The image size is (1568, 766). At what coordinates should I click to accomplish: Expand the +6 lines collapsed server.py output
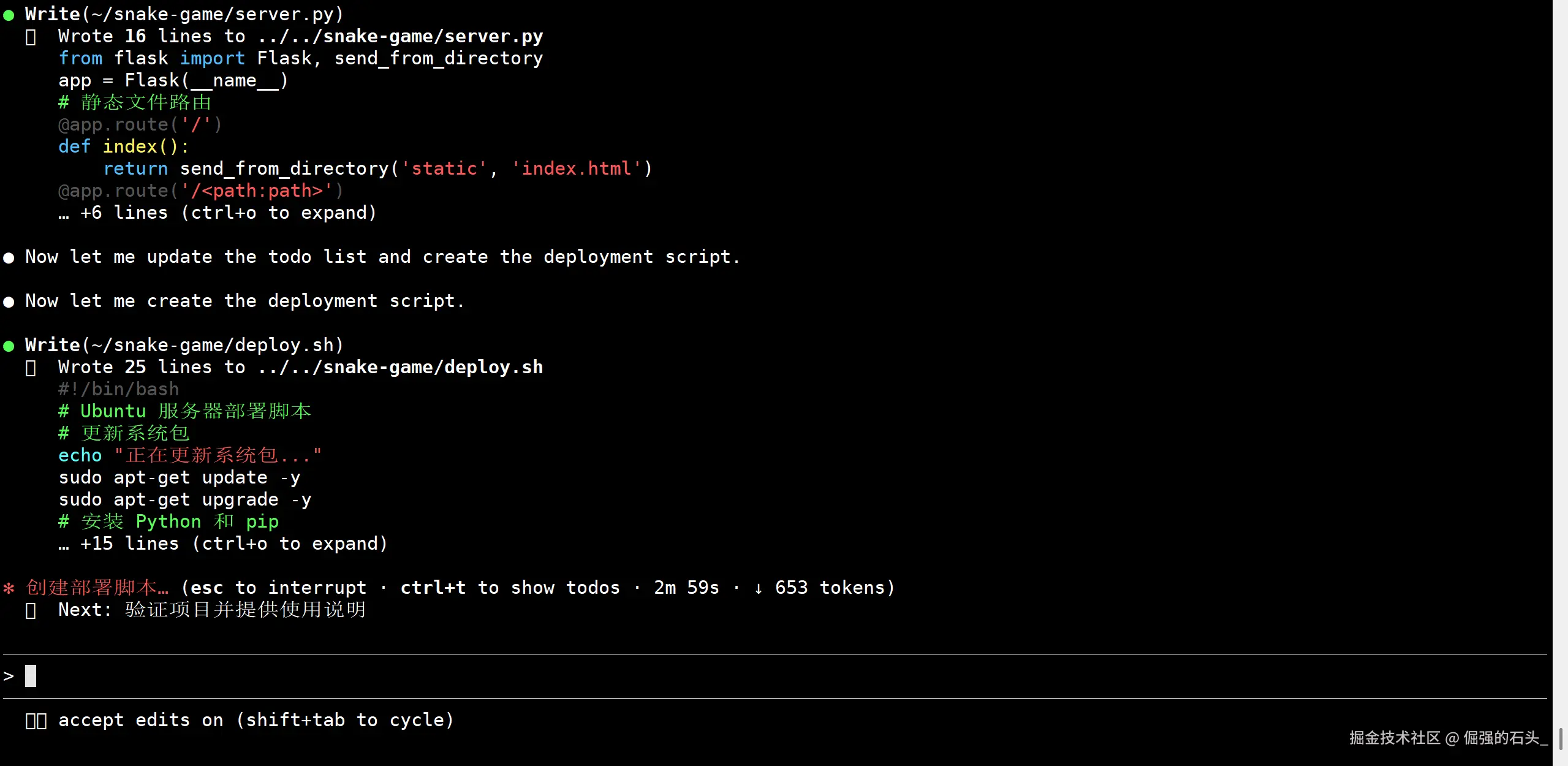pos(218,213)
